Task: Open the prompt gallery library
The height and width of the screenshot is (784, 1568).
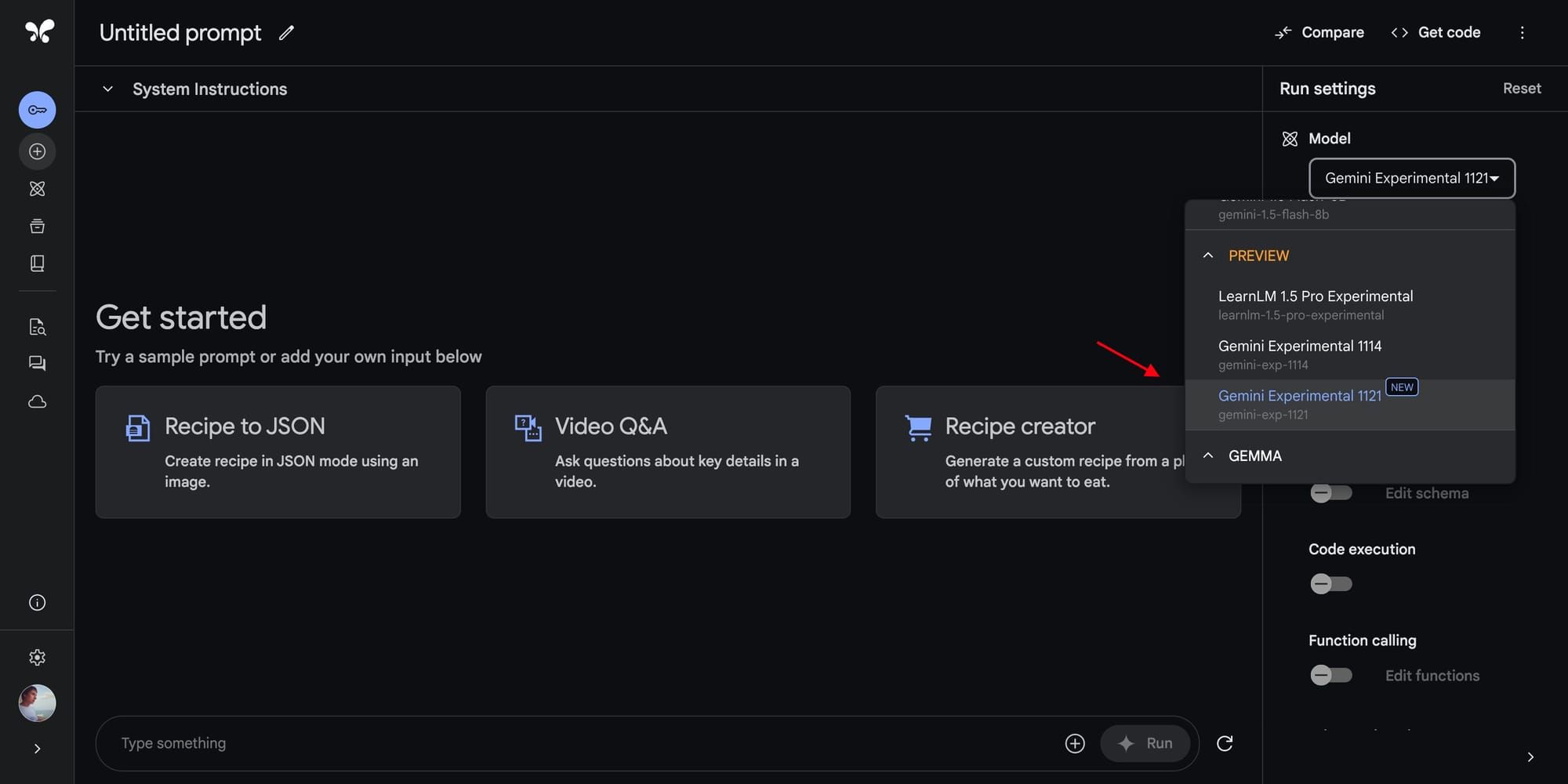Action: point(37,263)
